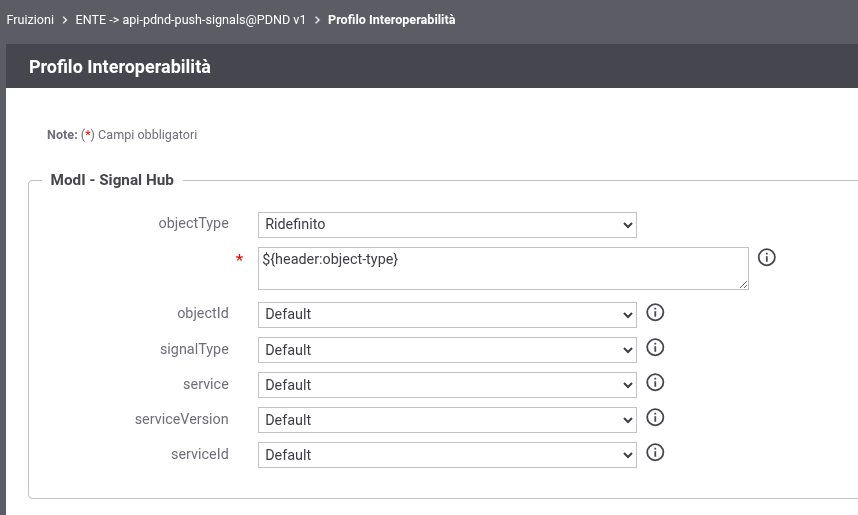Open info icon next to serviceId
Viewport: 858px width, 515px height.
click(x=655, y=453)
